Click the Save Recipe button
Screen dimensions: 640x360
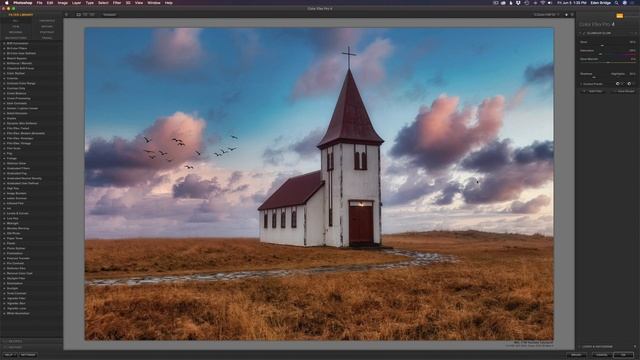pyautogui.click(x=624, y=91)
